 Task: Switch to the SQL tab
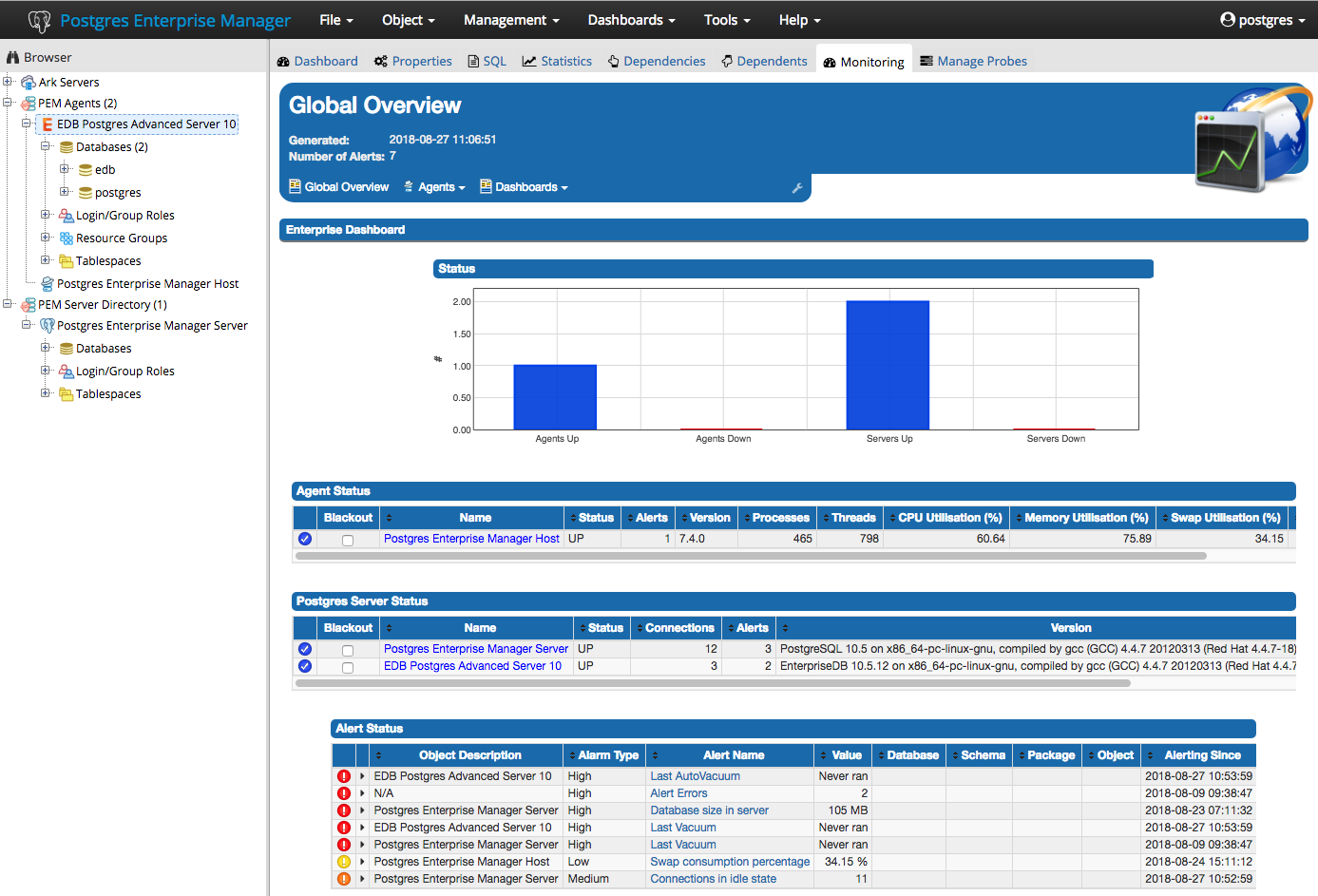click(487, 61)
